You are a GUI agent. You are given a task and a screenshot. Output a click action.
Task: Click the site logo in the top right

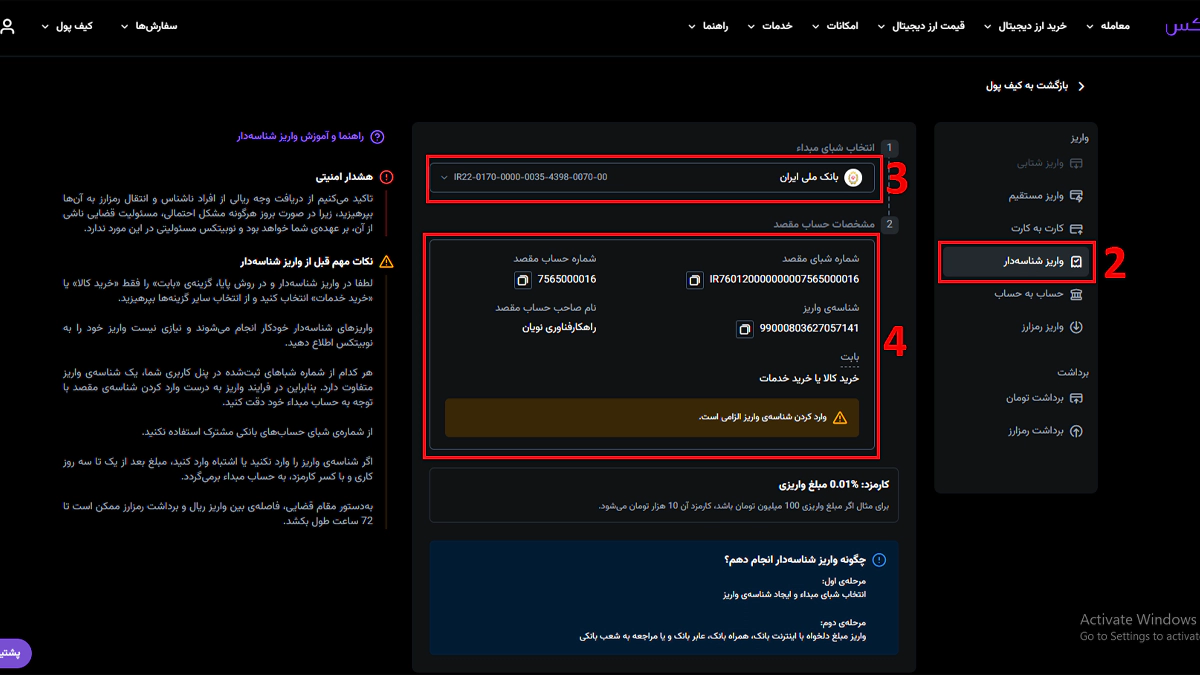[1182, 26]
